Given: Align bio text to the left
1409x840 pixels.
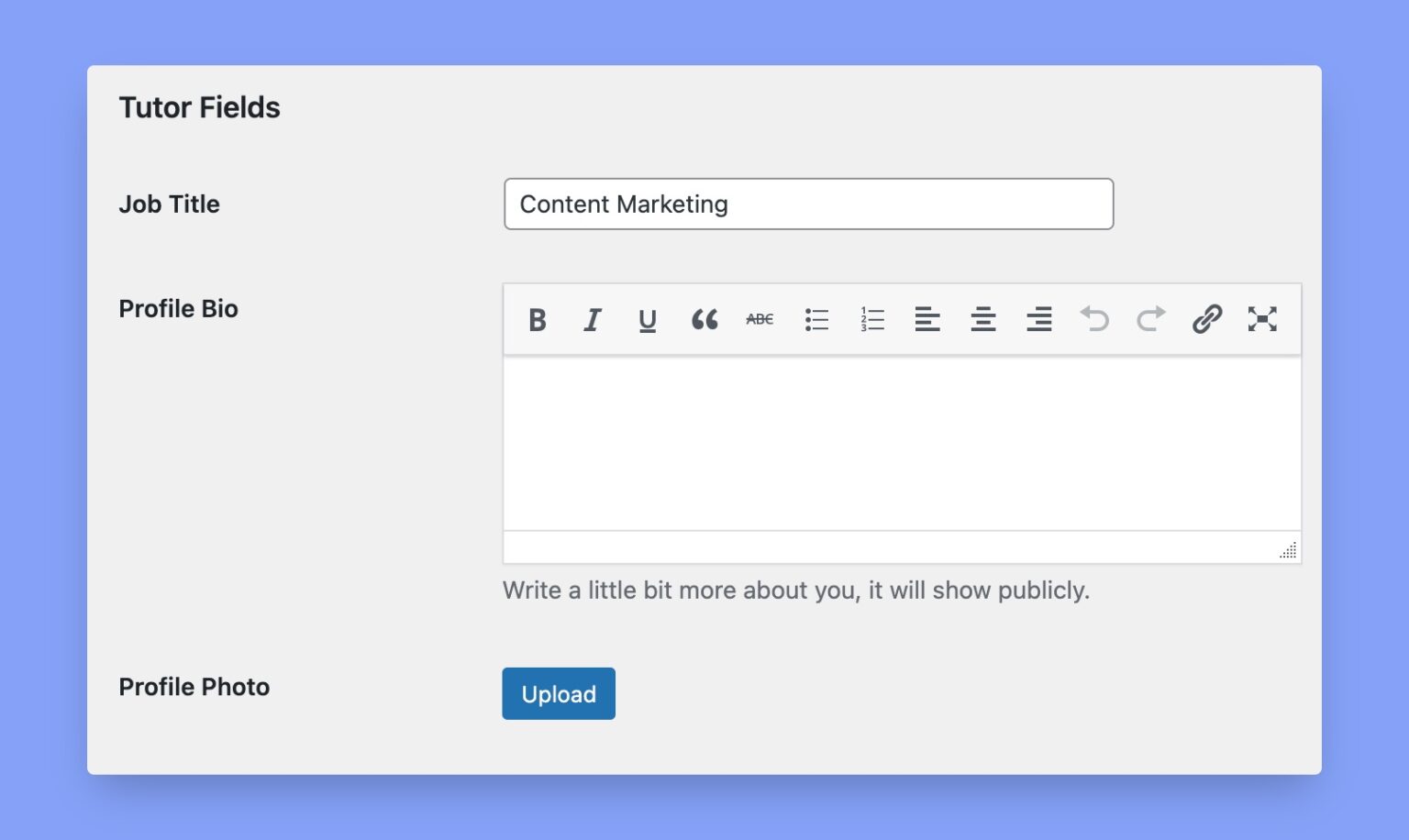Looking at the screenshot, I should [927, 319].
